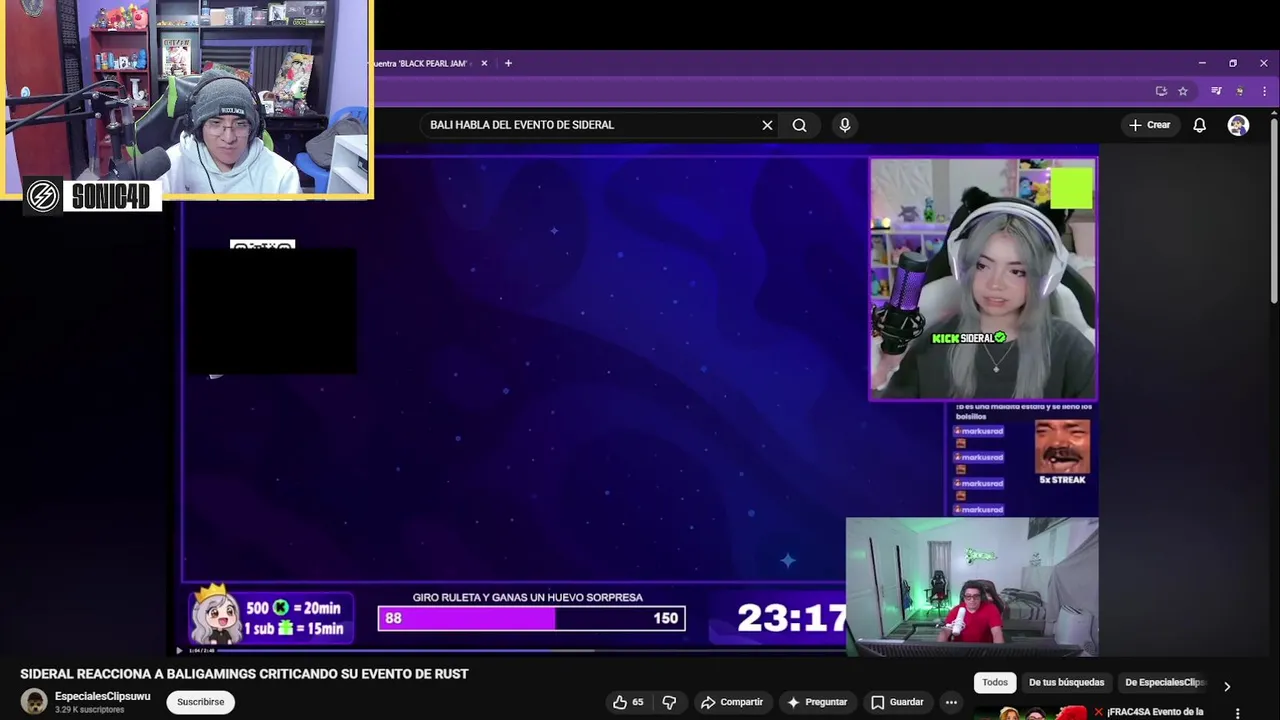The width and height of the screenshot is (1280, 720).
Task: Open a new browser tab
Action: click(x=508, y=63)
